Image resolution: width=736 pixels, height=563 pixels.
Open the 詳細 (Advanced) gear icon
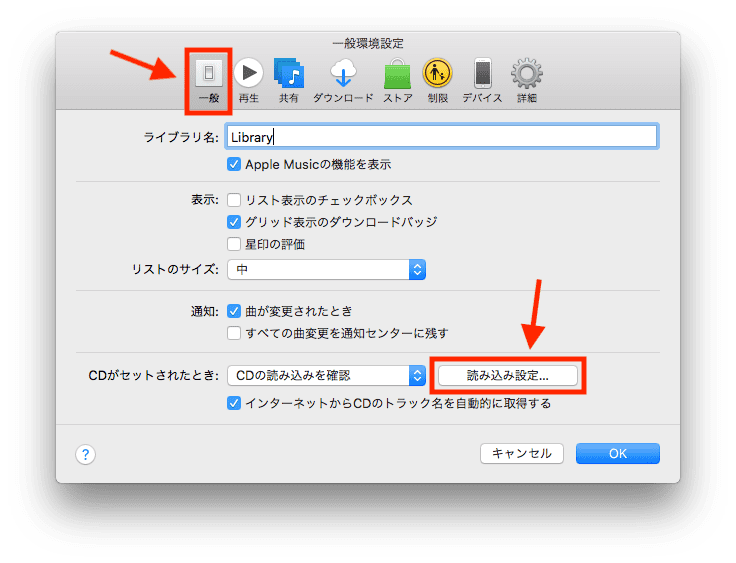527,80
